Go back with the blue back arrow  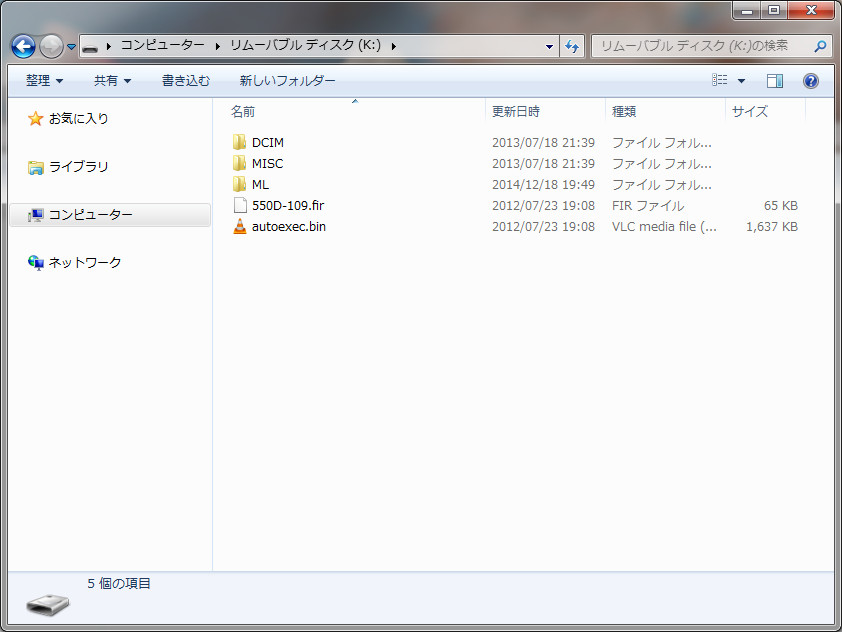point(23,47)
